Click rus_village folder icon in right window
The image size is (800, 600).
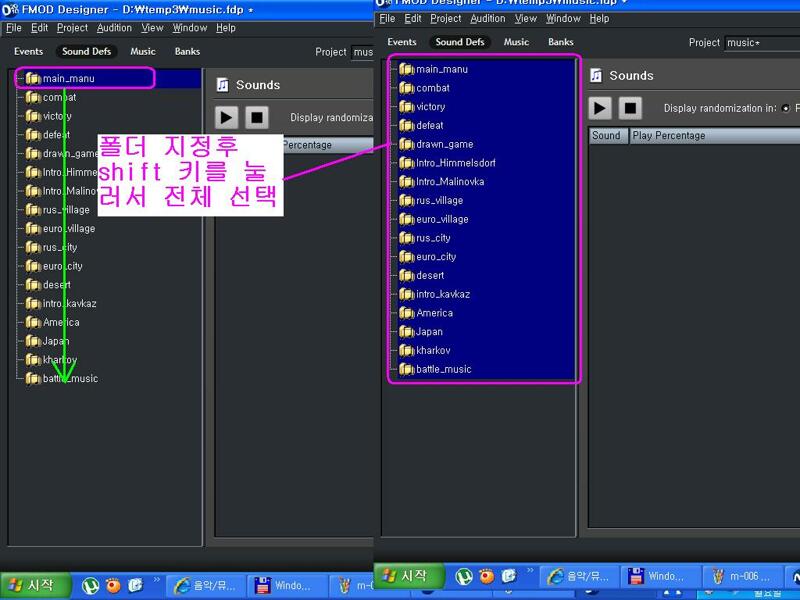pos(407,200)
